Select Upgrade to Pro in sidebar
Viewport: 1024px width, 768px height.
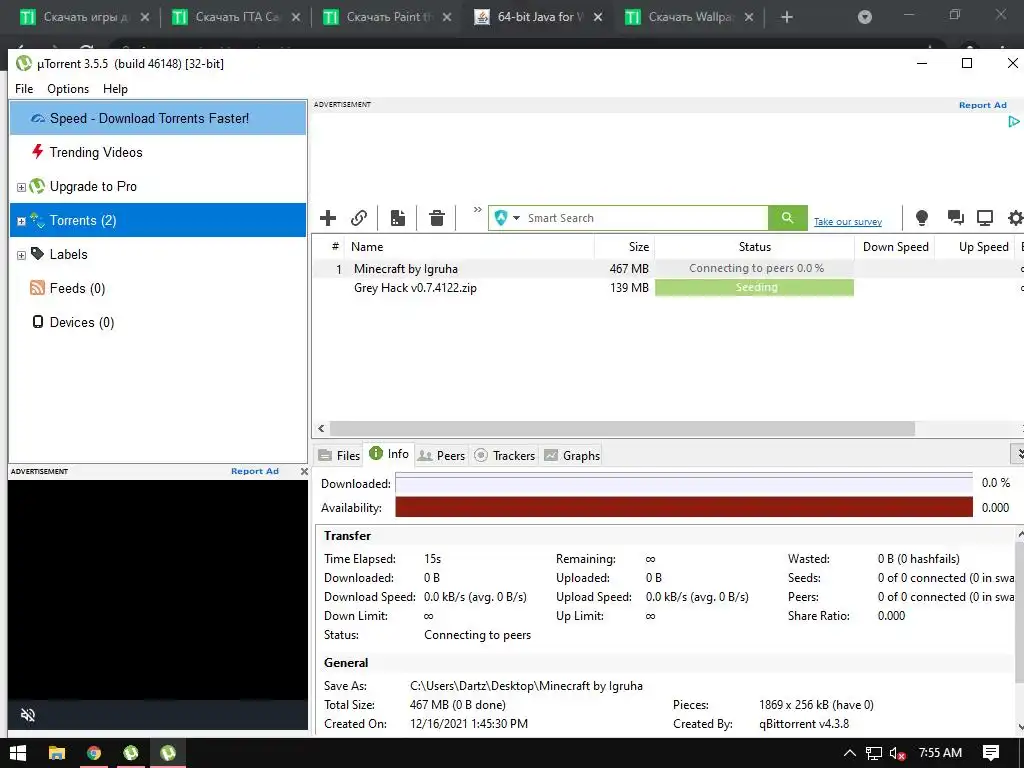[158, 186]
